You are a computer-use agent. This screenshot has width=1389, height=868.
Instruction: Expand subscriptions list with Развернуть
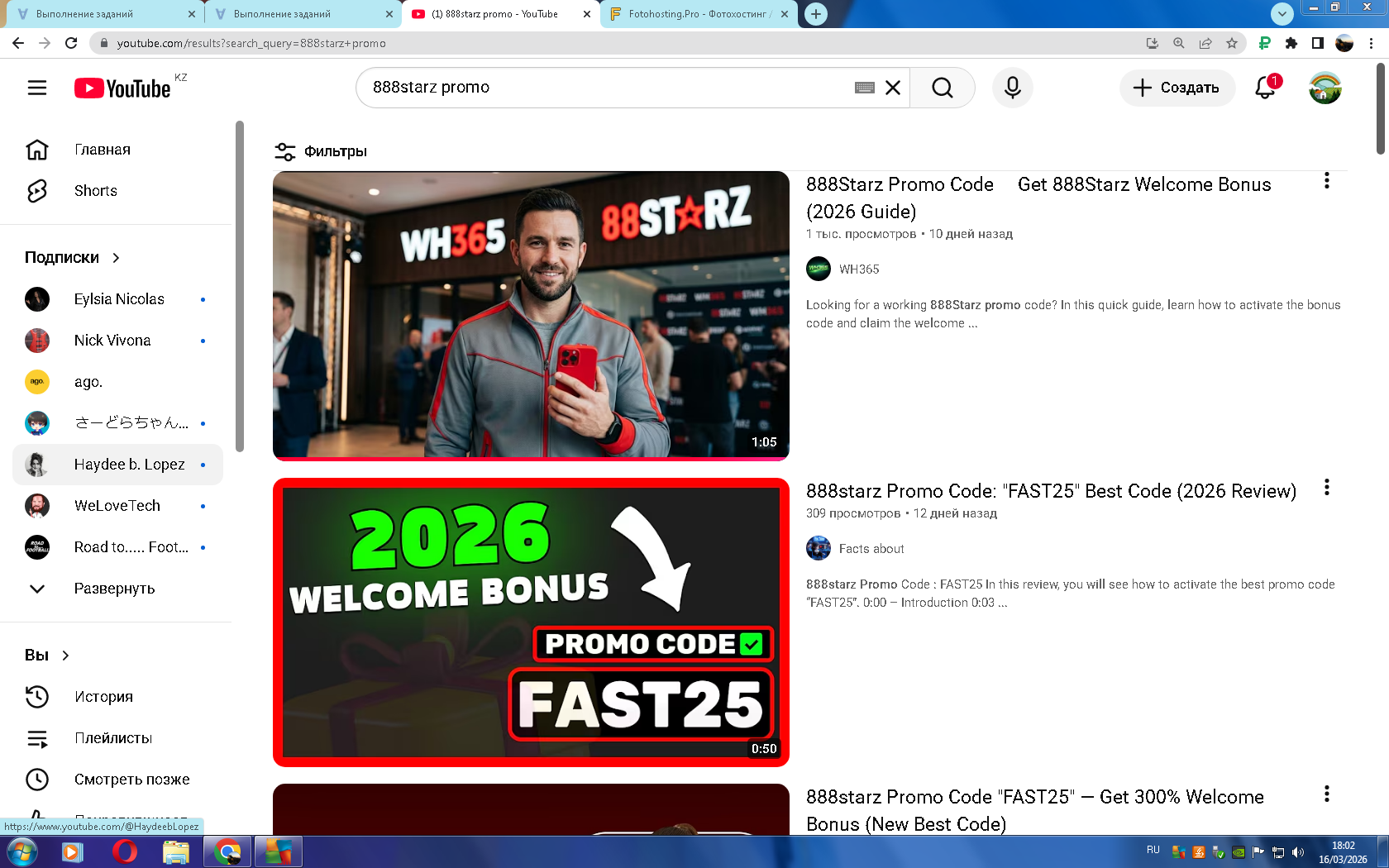pyautogui.click(x=114, y=589)
